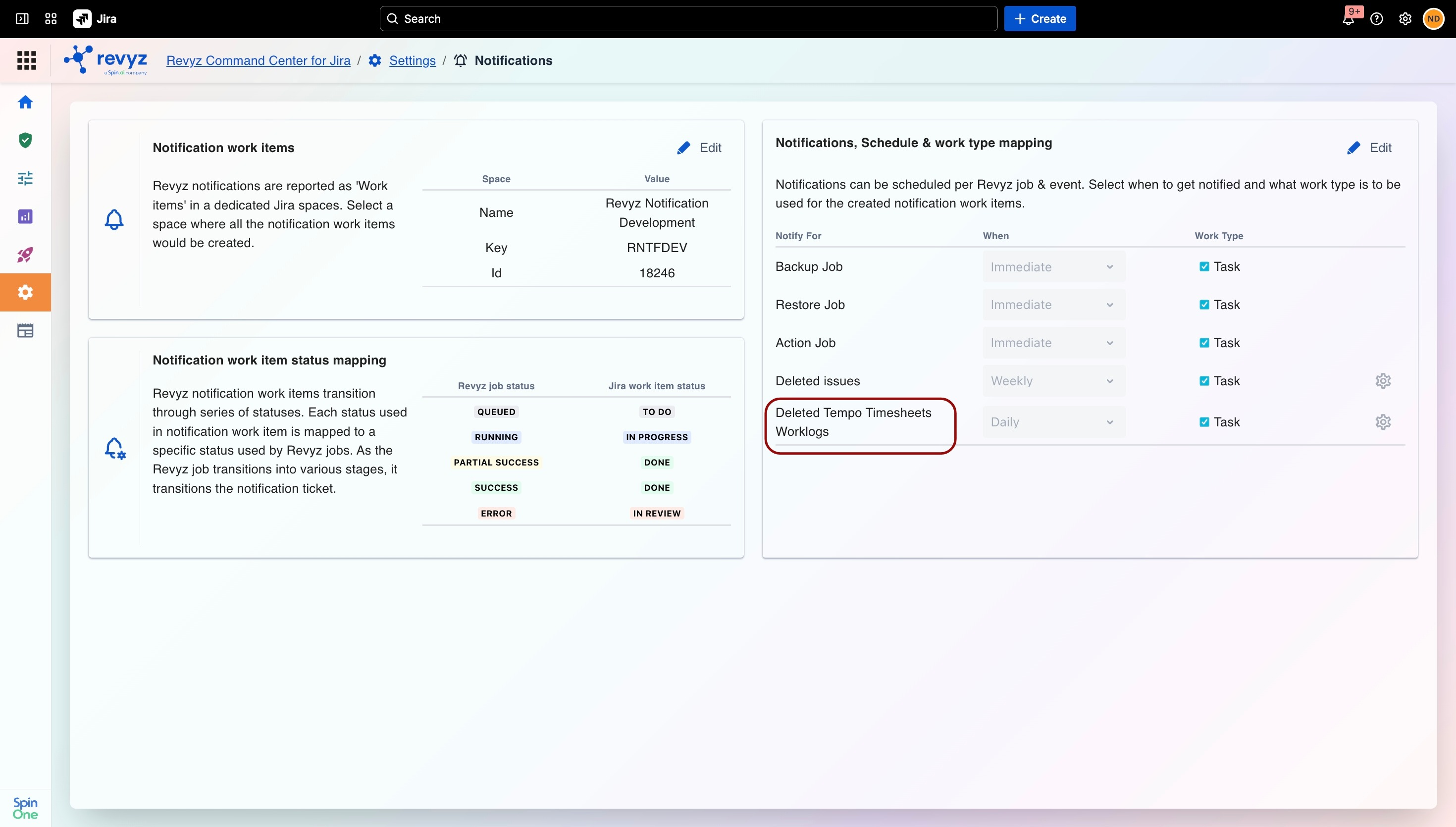The width and height of the screenshot is (1456, 827).
Task: Open the notifications bell with 9+ badge
Action: click(1349, 19)
